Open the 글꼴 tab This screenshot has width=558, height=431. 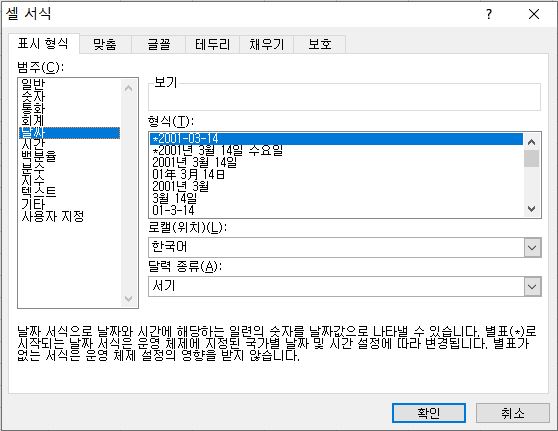click(x=159, y=44)
